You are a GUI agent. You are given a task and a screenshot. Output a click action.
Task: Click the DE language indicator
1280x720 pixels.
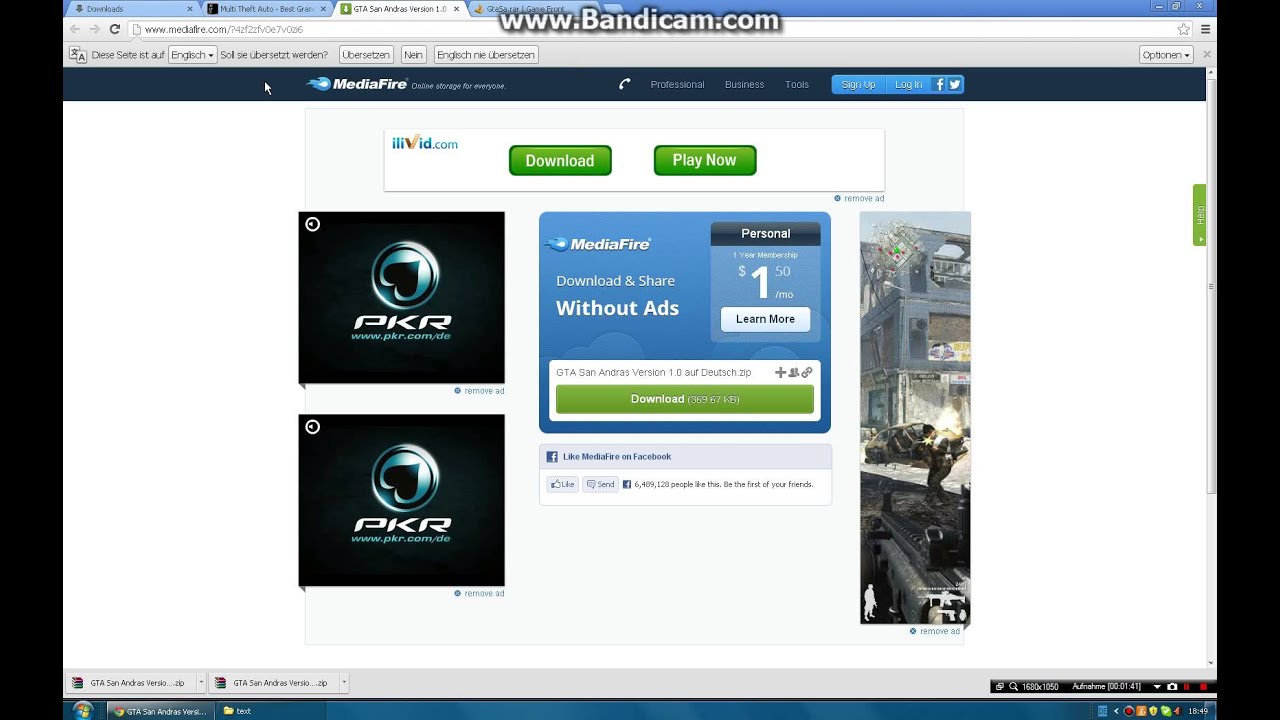tap(1102, 711)
